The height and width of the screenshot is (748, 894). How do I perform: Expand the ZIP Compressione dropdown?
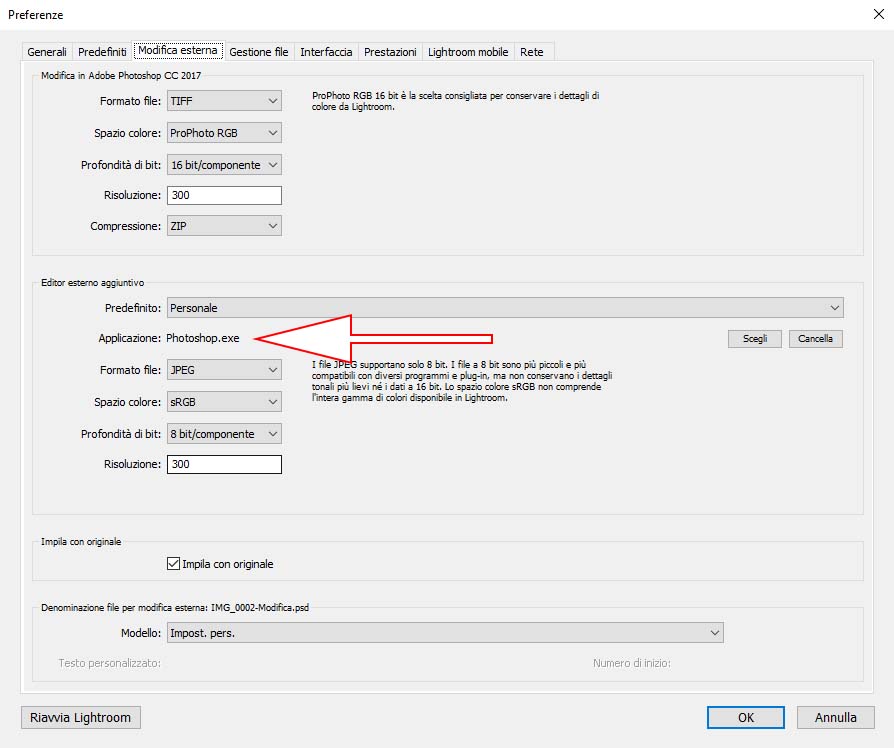point(224,226)
